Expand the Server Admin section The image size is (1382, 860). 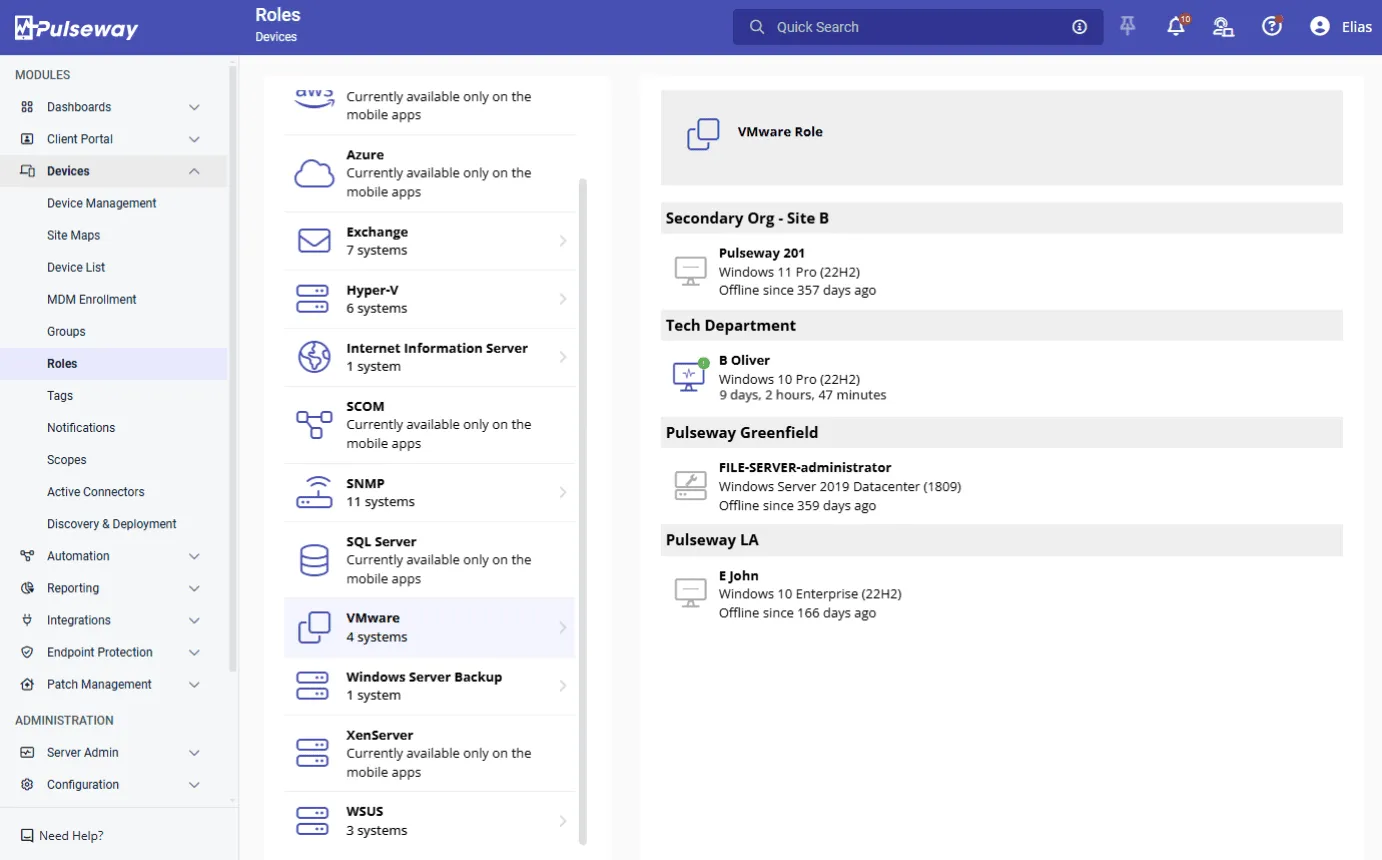tap(194, 752)
